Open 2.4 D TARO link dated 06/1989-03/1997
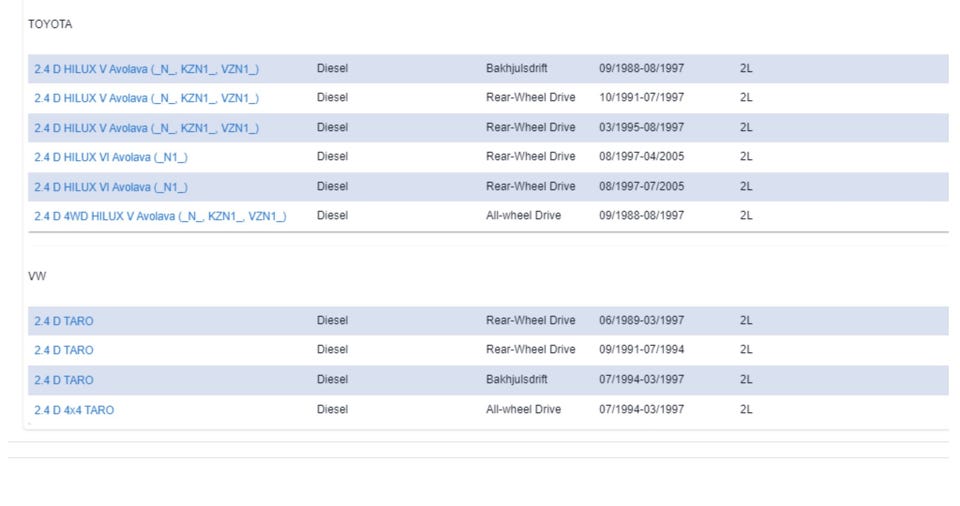Image resolution: width=960 pixels, height=506 pixels. (x=64, y=321)
